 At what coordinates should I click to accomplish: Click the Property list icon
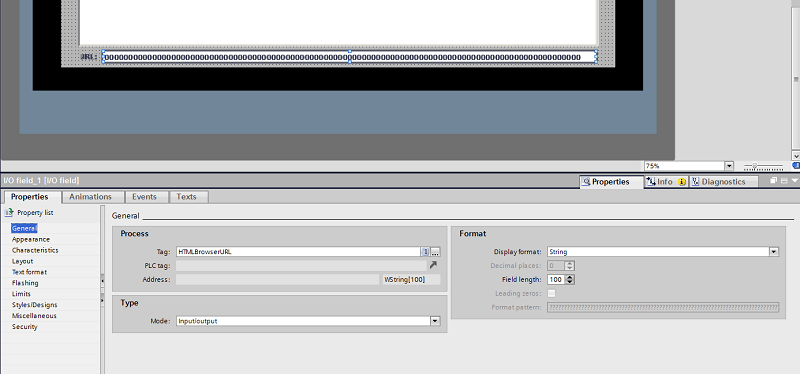pos(9,212)
